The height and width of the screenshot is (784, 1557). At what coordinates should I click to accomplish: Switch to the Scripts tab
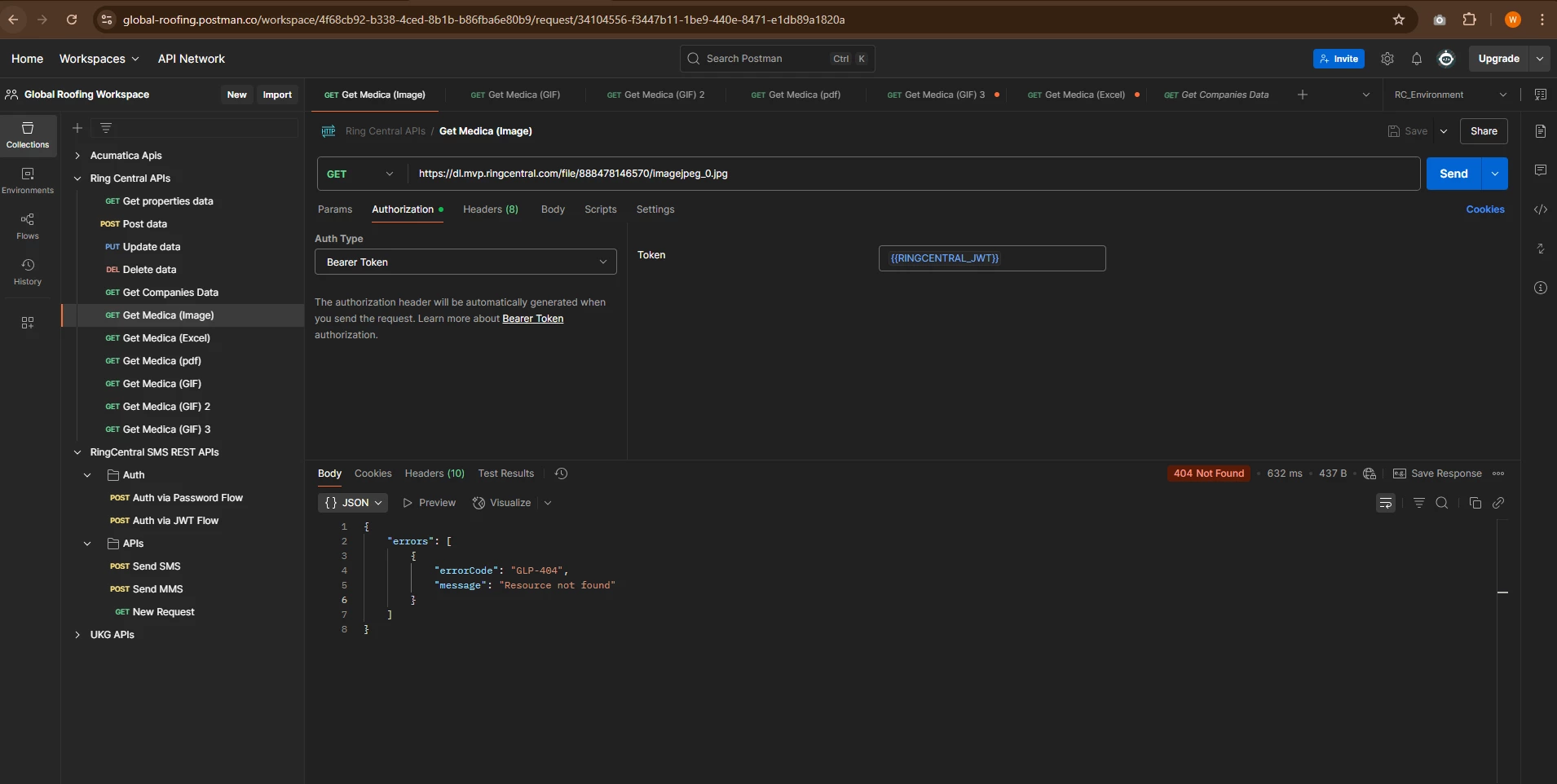click(x=601, y=209)
